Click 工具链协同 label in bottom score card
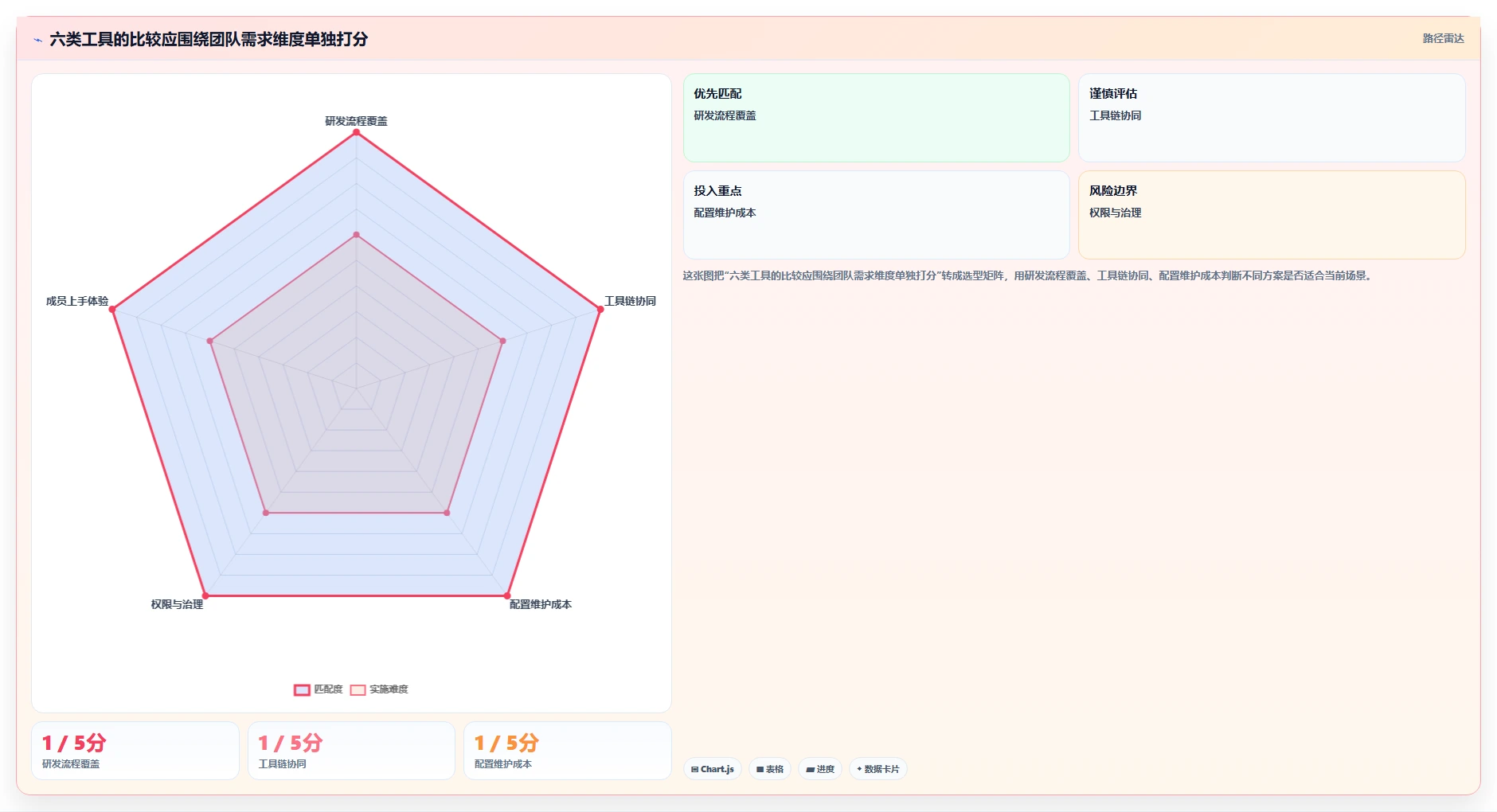The height and width of the screenshot is (812, 1497). [x=282, y=764]
